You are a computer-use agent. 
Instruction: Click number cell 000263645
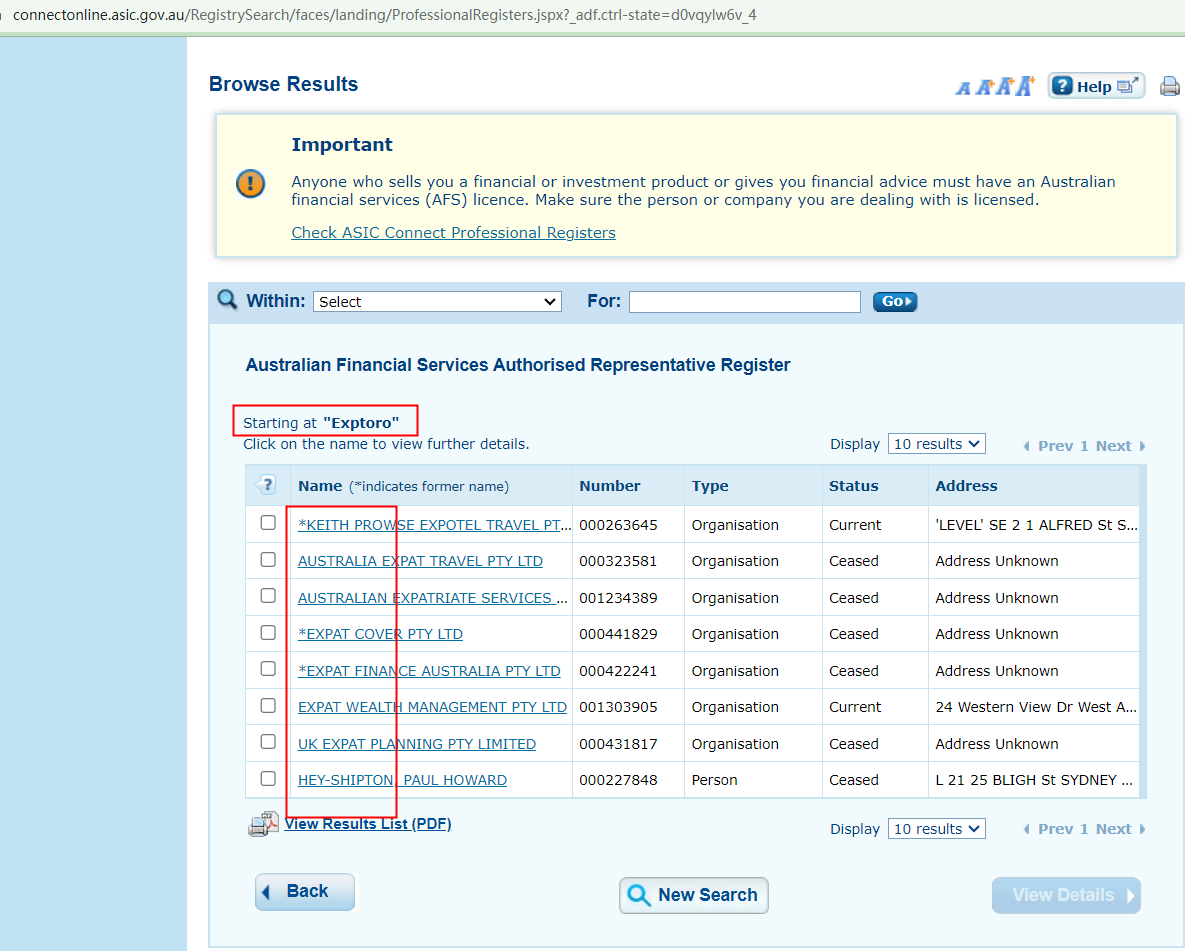pos(618,525)
